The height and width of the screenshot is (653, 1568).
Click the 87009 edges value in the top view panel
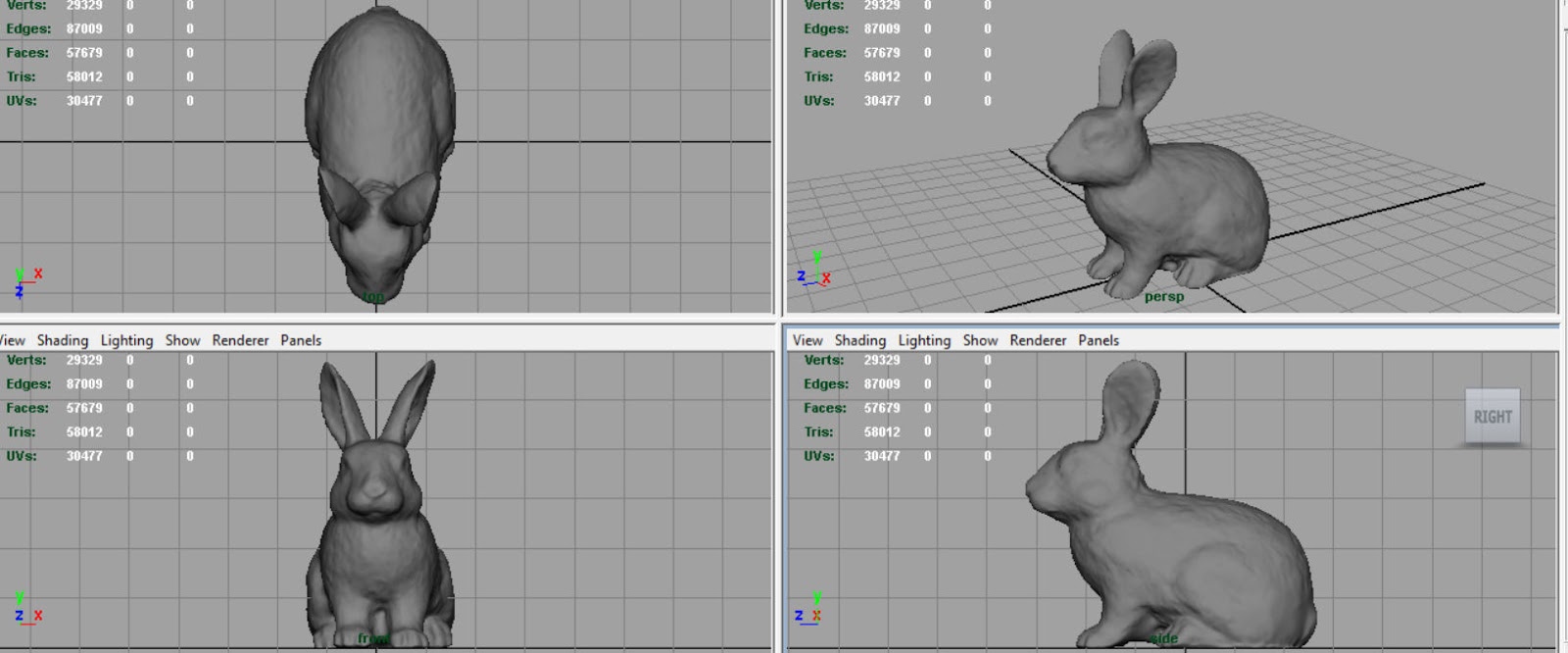click(84, 28)
